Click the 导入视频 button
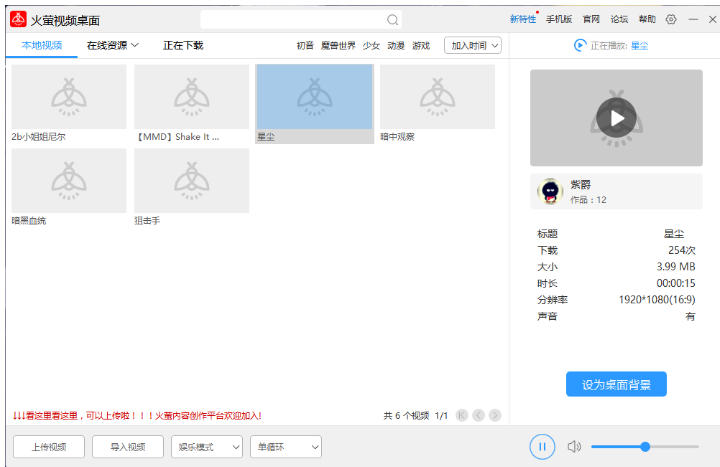 tap(128, 447)
